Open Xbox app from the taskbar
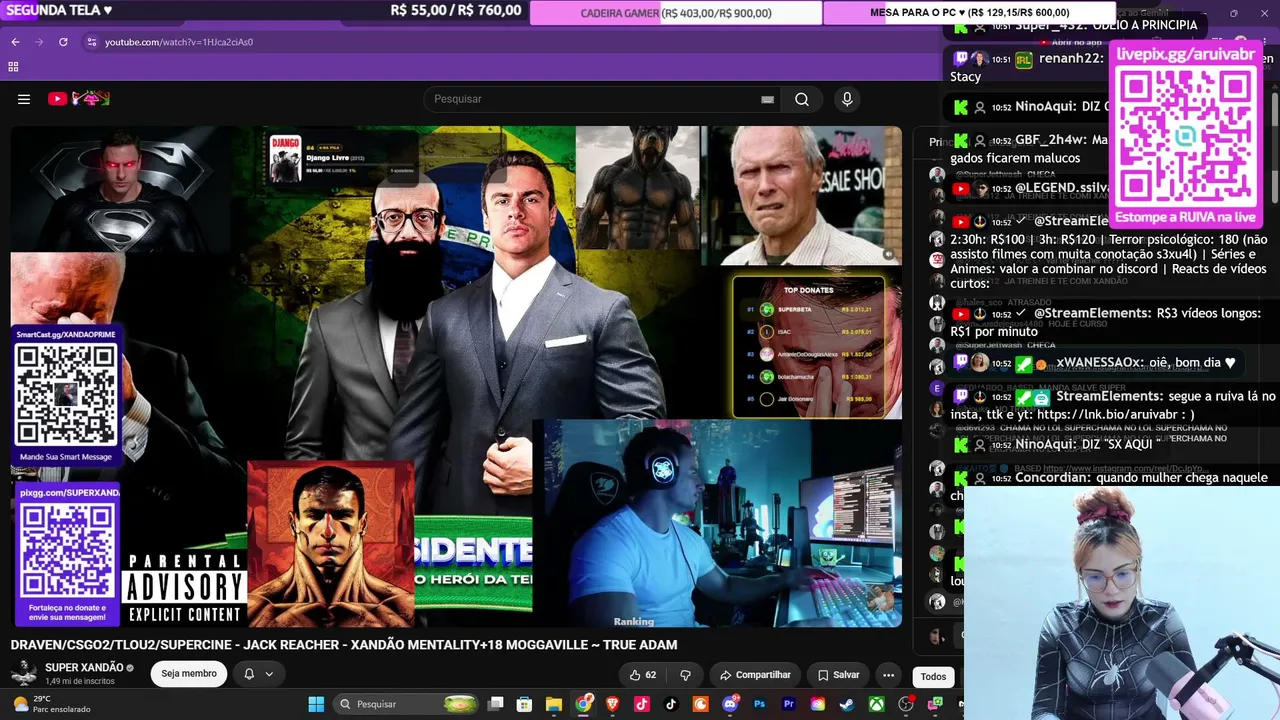The height and width of the screenshot is (720, 1280). click(876, 704)
